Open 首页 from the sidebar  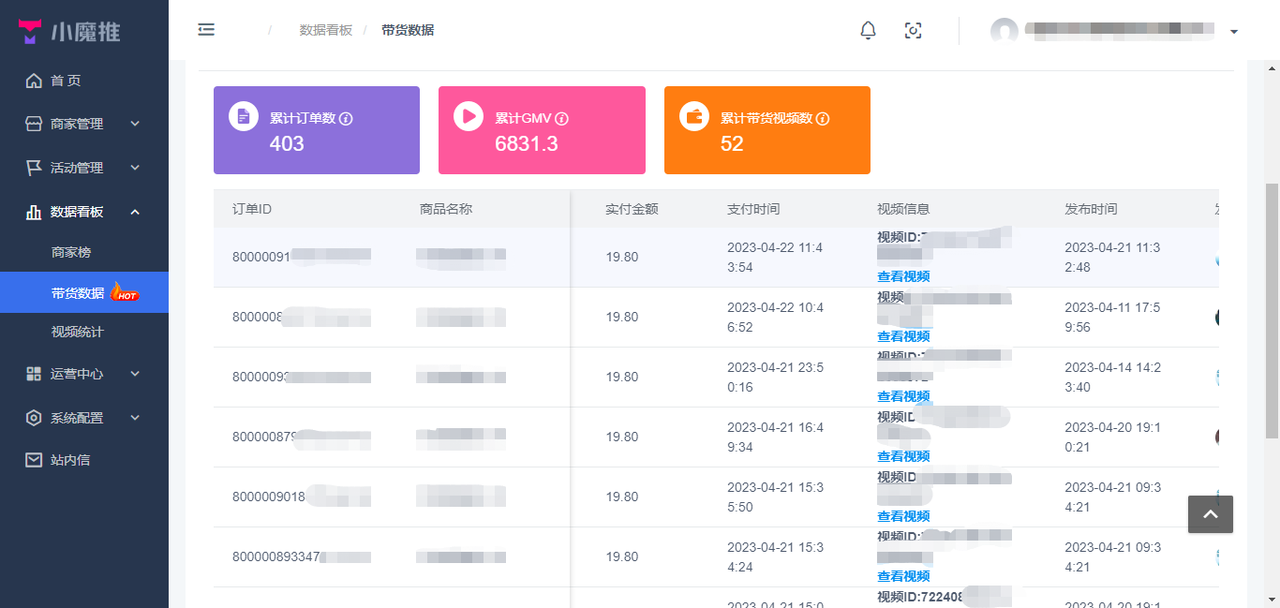click(66, 81)
